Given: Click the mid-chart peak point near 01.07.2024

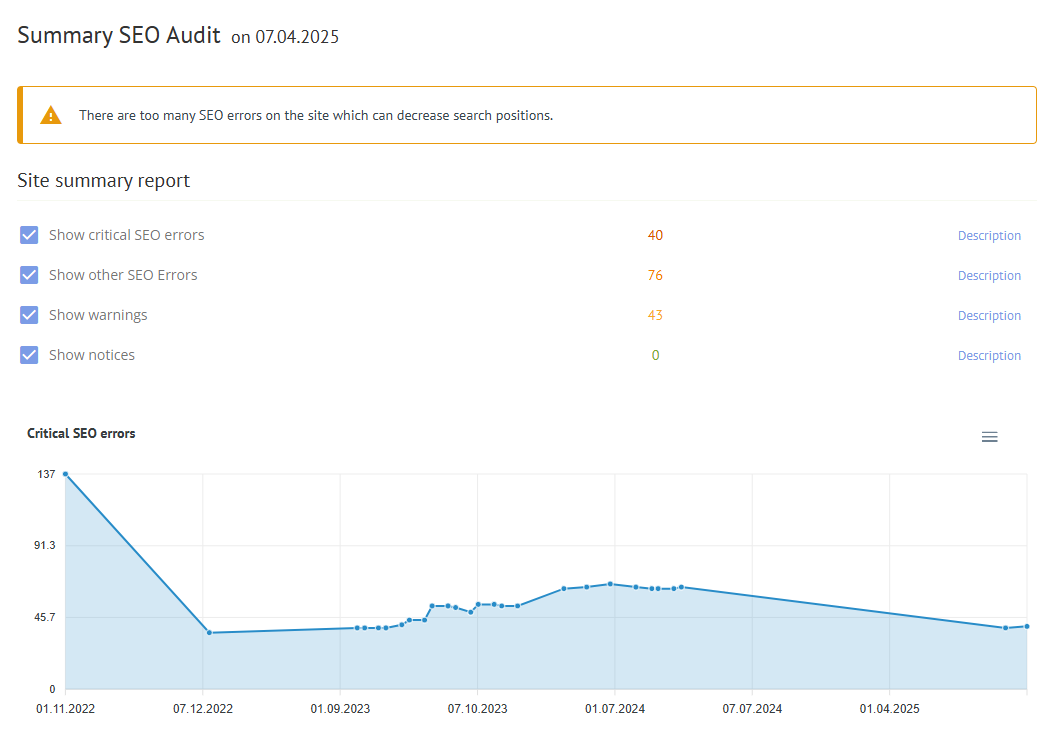Looking at the screenshot, I should [x=610, y=584].
